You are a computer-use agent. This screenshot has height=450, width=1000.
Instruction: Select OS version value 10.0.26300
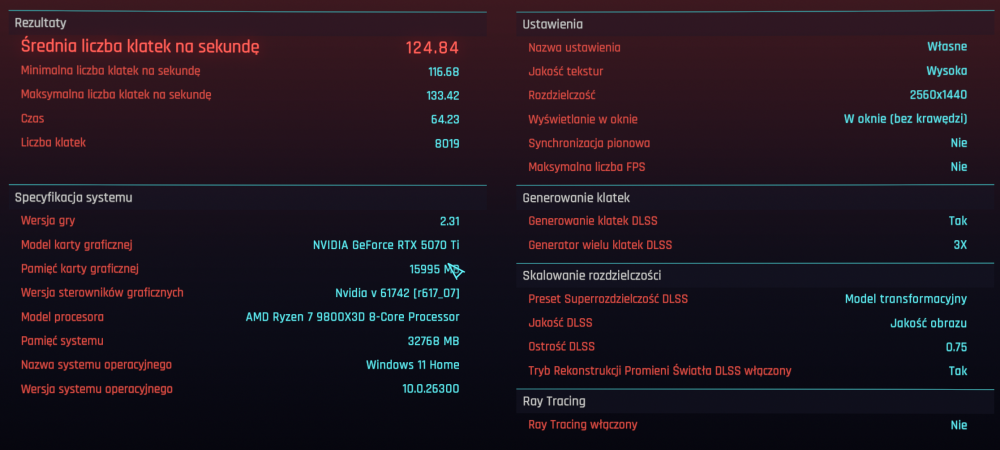430,389
